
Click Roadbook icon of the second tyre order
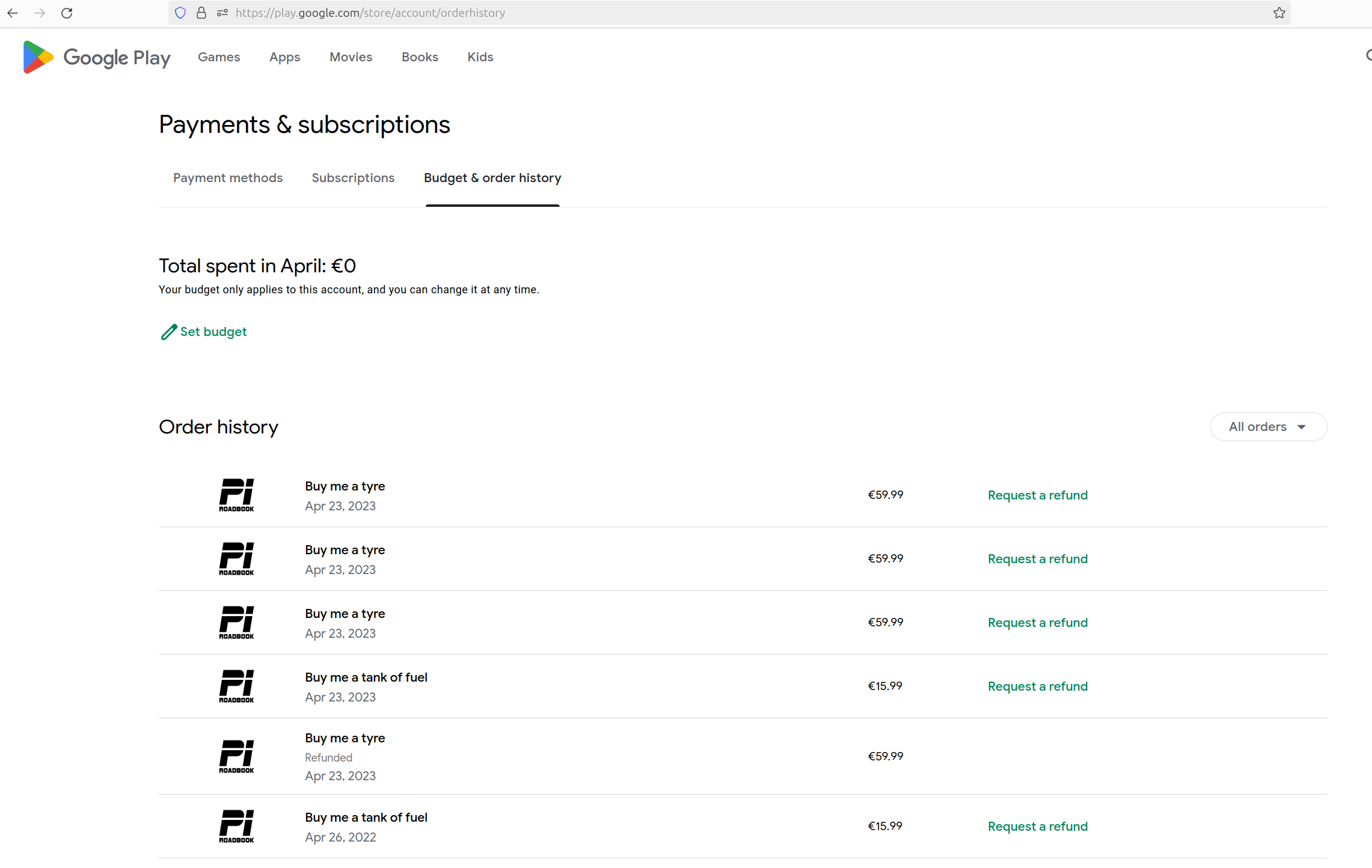pyautogui.click(x=236, y=558)
